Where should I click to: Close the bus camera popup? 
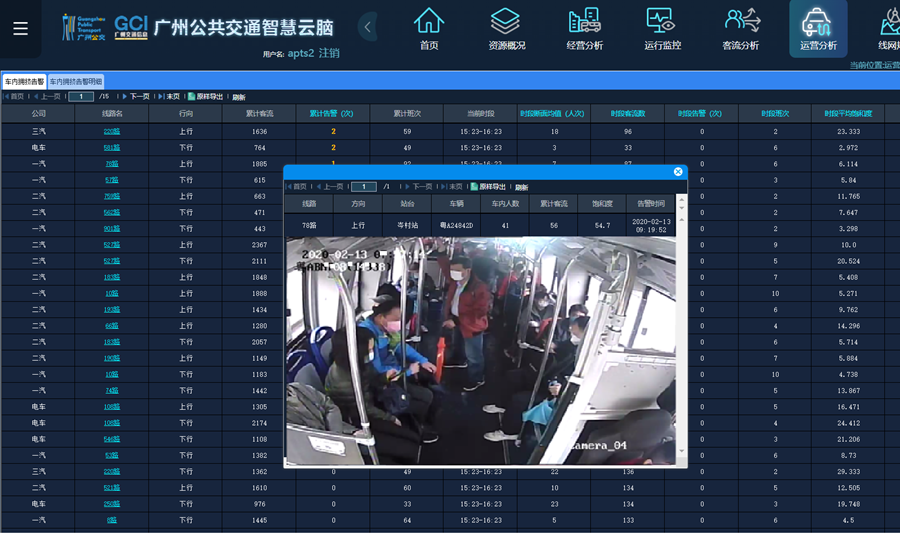(x=678, y=172)
